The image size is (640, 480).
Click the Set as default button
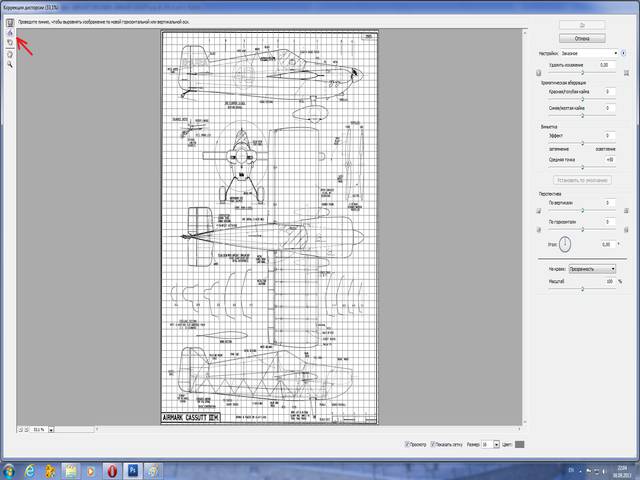581,179
